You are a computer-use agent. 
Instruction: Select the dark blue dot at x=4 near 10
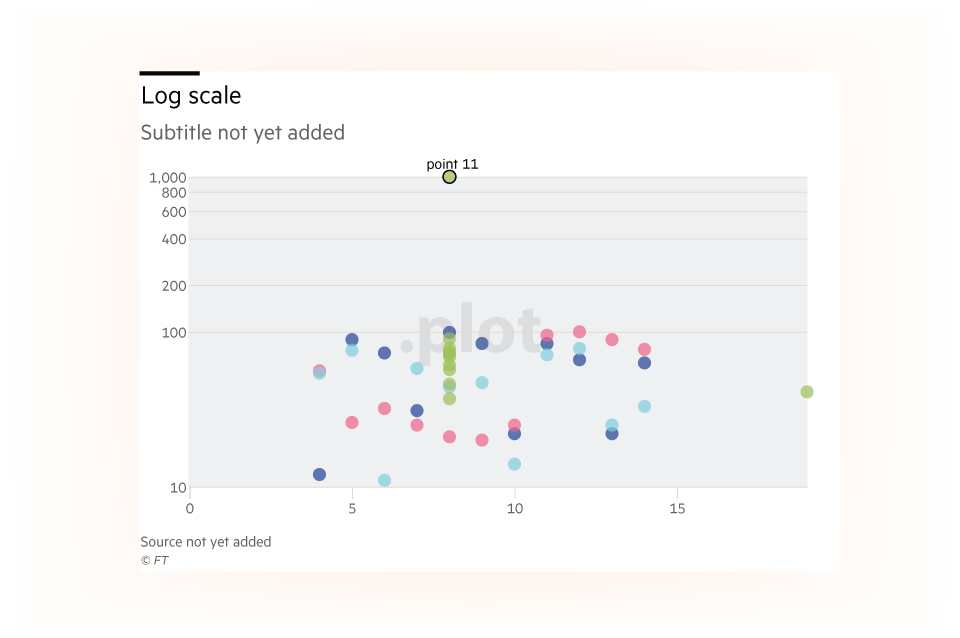click(319, 475)
